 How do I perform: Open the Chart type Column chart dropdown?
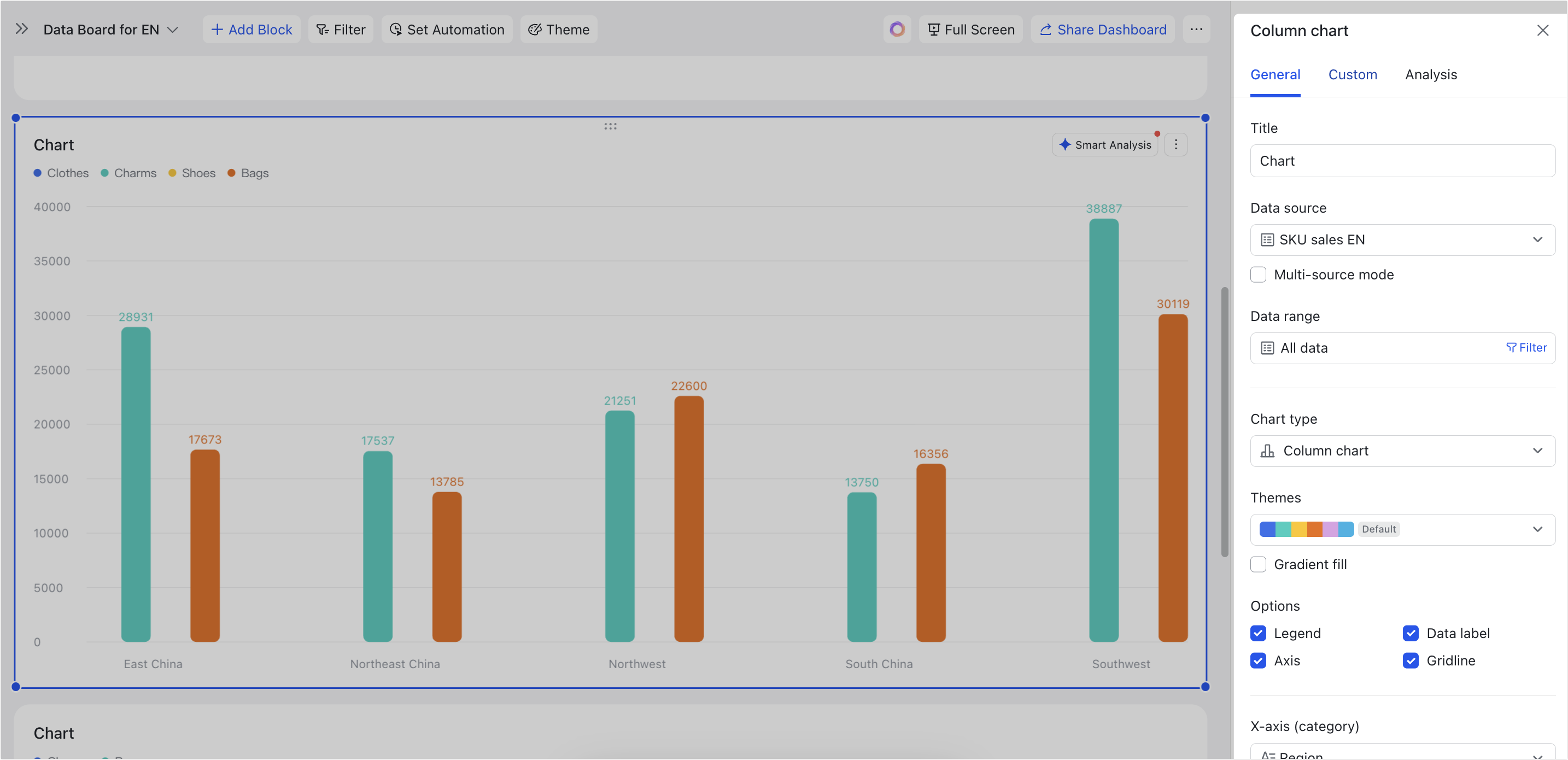pos(1402,451)
